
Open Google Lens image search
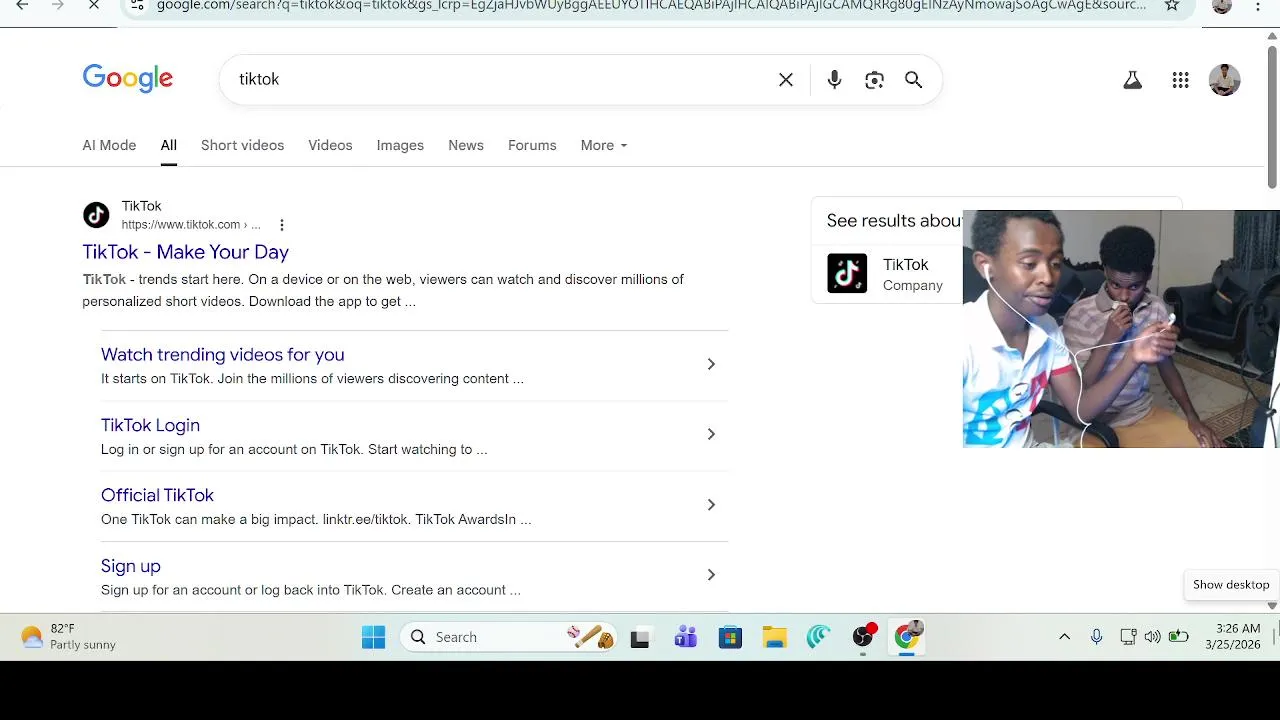(x=874, y=80)
